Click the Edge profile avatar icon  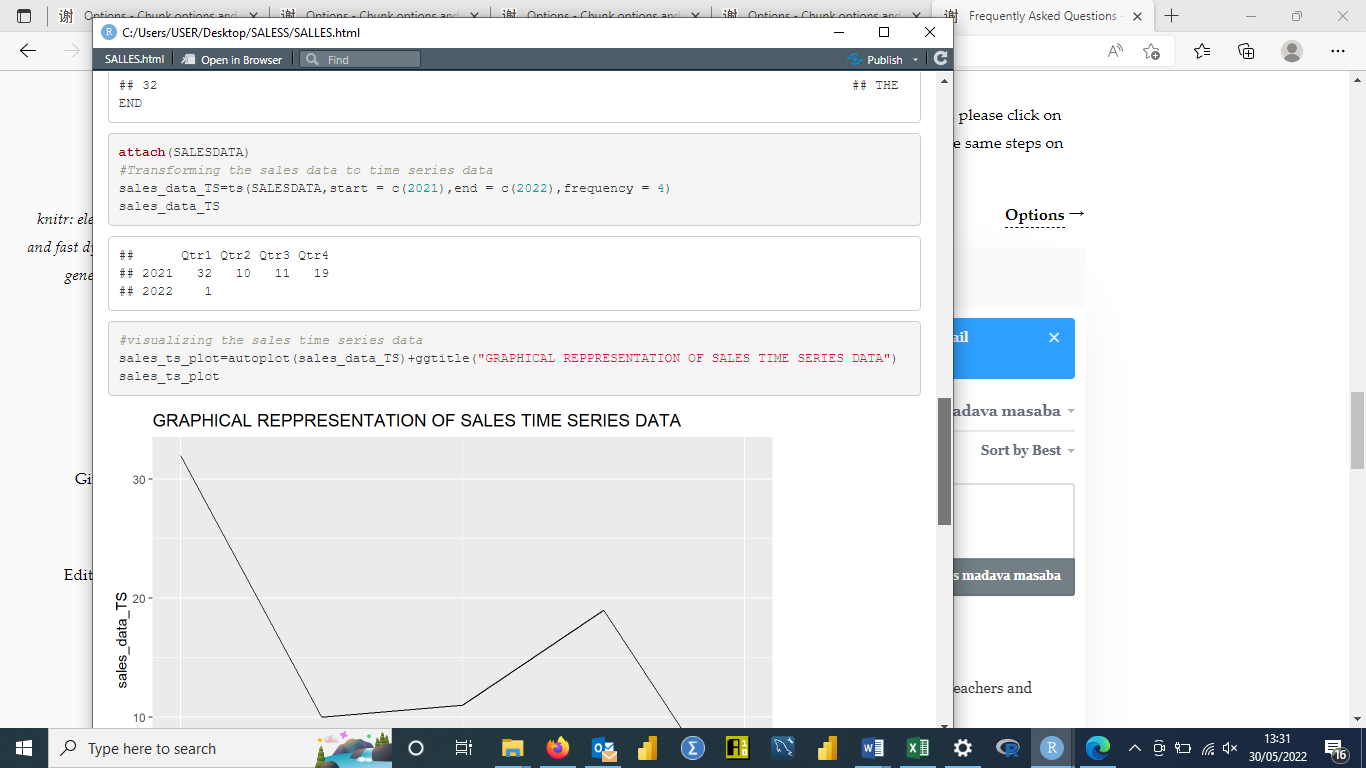pos(1292,51)
